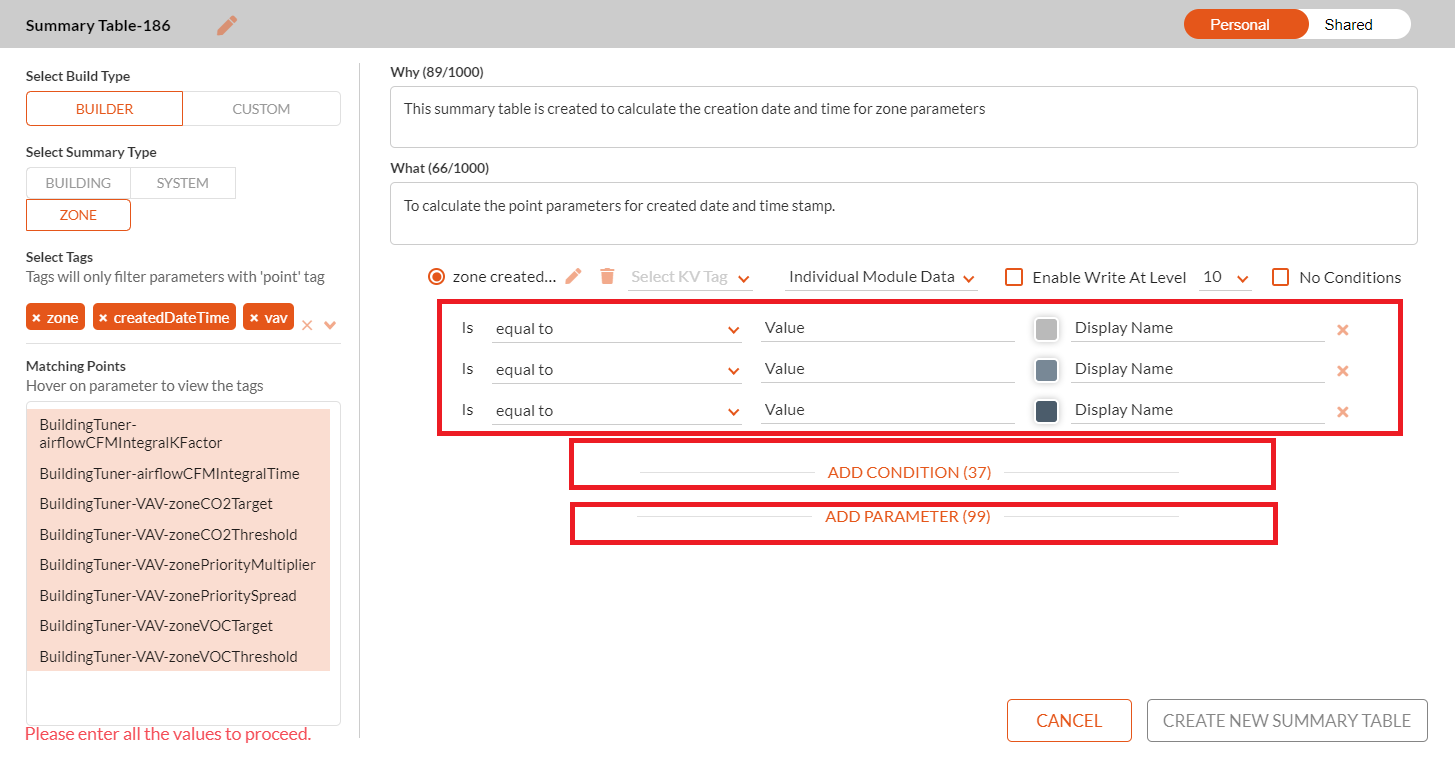Edit the zone created parameter pencil icon
Screen dimensions: 1455x766
[x=573, y=276]
